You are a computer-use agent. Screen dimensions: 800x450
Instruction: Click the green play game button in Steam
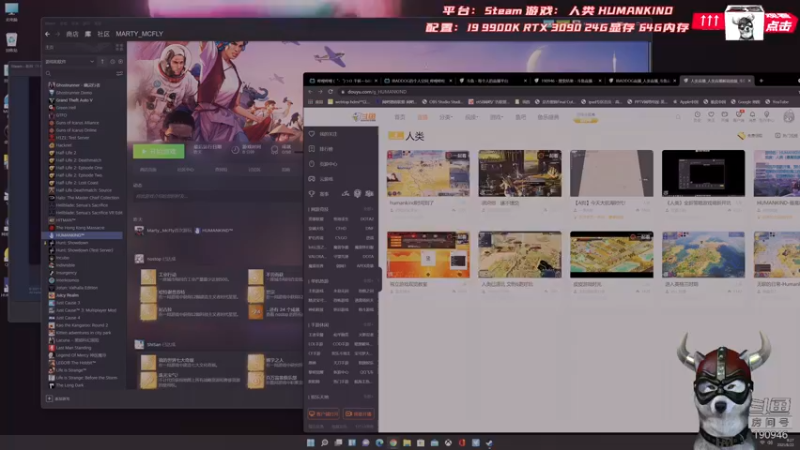(159, 151)
